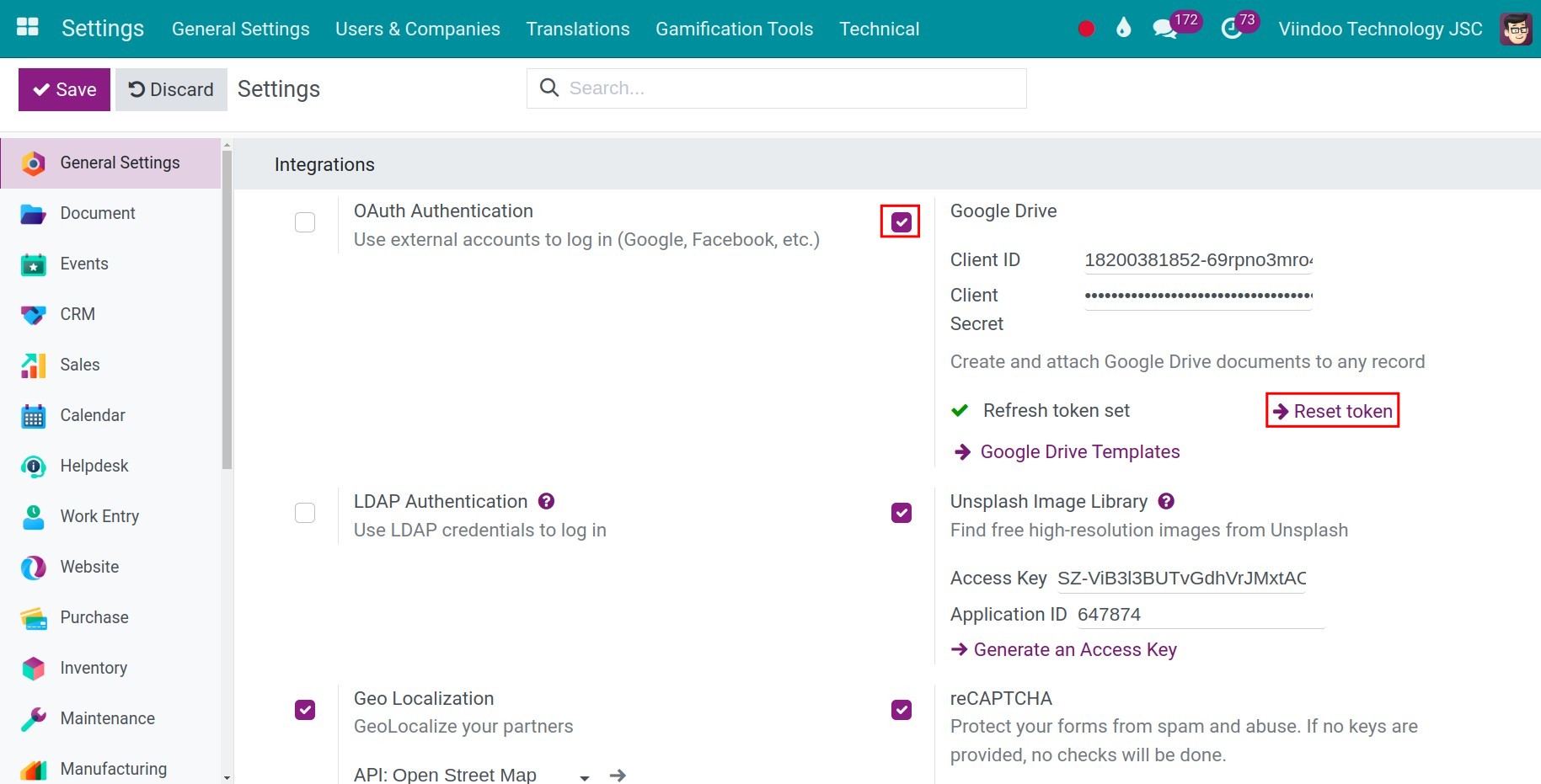Image resolution: width=1541 pixels, height=784 pixels.
Task: Open Work Entry settings from the sidebar
Action: point(110,517)
